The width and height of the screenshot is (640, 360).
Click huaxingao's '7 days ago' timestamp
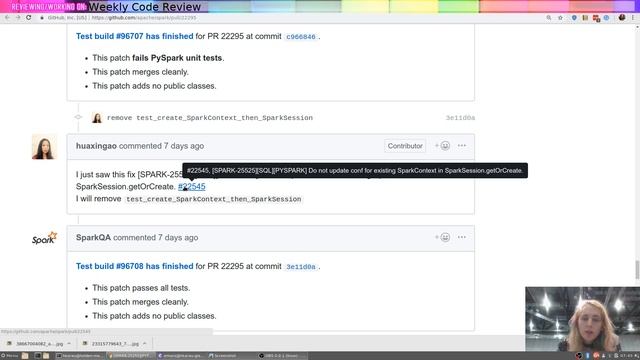coord(184,146)
